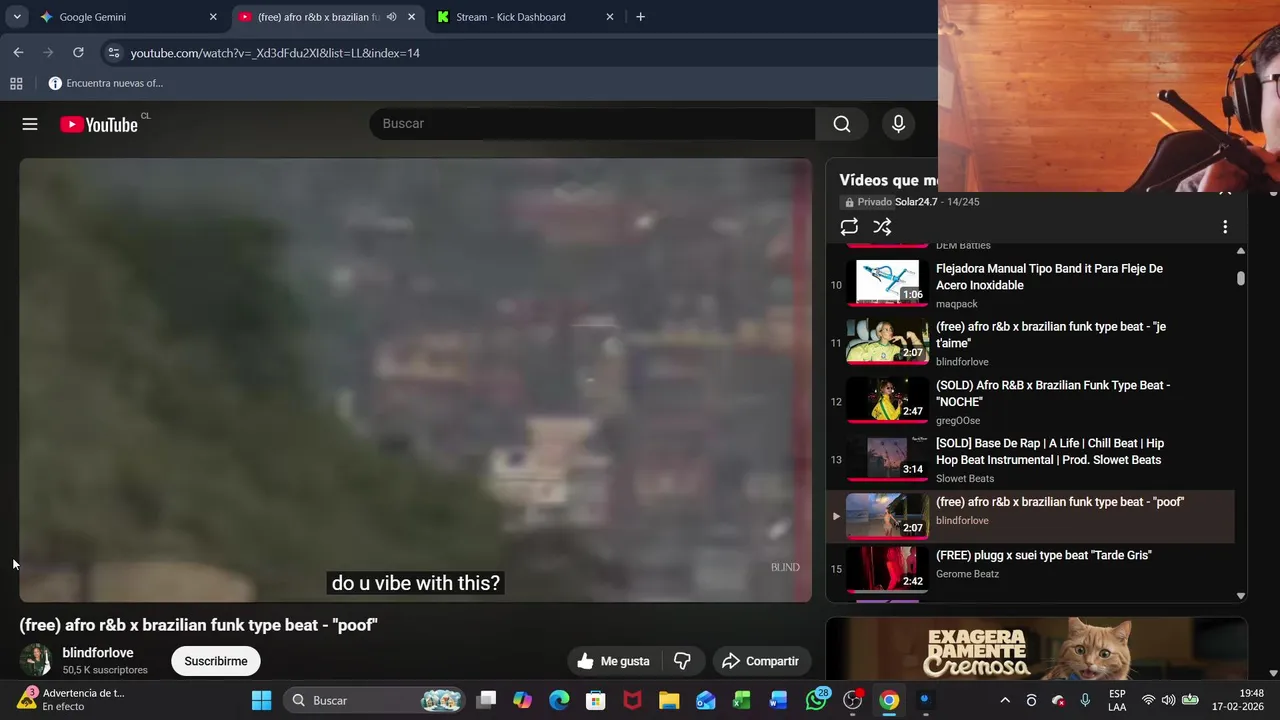Select the "poof" current playlist item
Viewport: 1280px width, 720px height.
(x=1030, y=516)
